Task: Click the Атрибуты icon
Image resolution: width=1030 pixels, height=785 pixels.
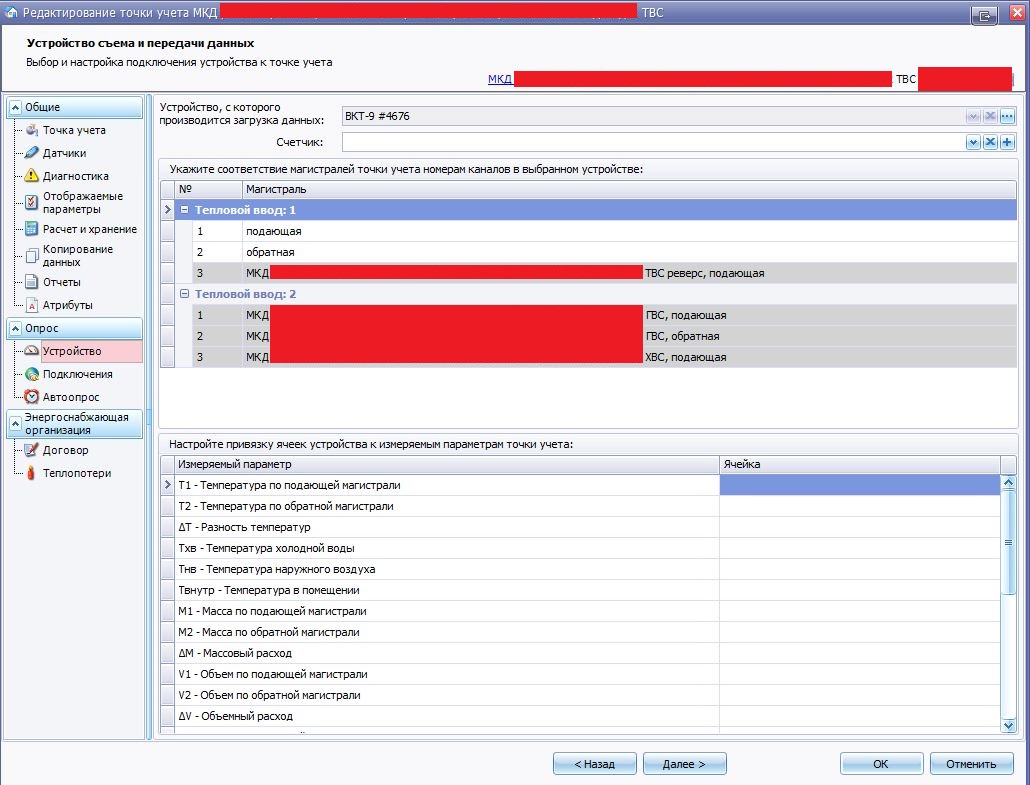Action: point(32,305)
